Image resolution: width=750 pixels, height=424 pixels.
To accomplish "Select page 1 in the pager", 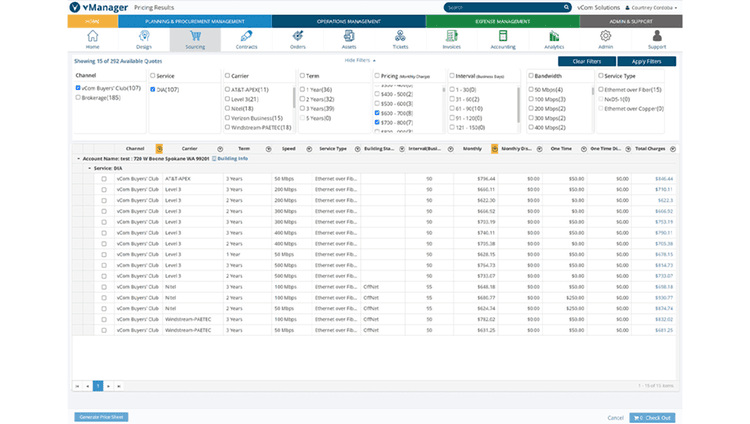I will (98, 386).
